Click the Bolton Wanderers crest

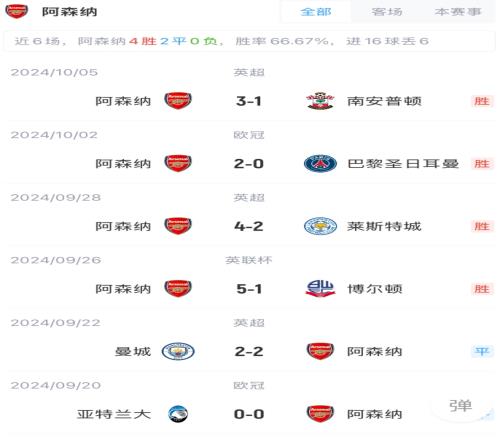320,288
